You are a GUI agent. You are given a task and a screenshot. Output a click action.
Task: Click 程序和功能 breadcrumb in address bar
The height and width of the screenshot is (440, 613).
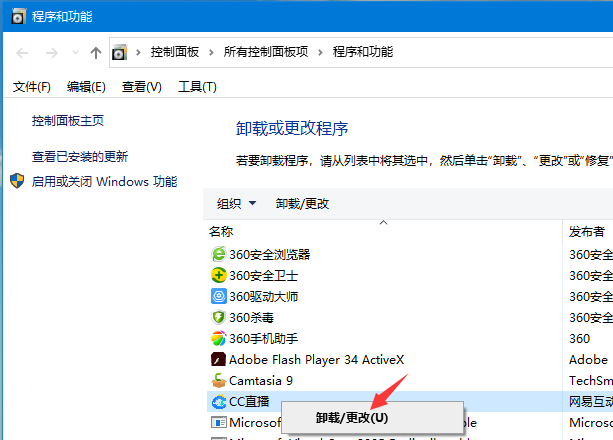363,52
